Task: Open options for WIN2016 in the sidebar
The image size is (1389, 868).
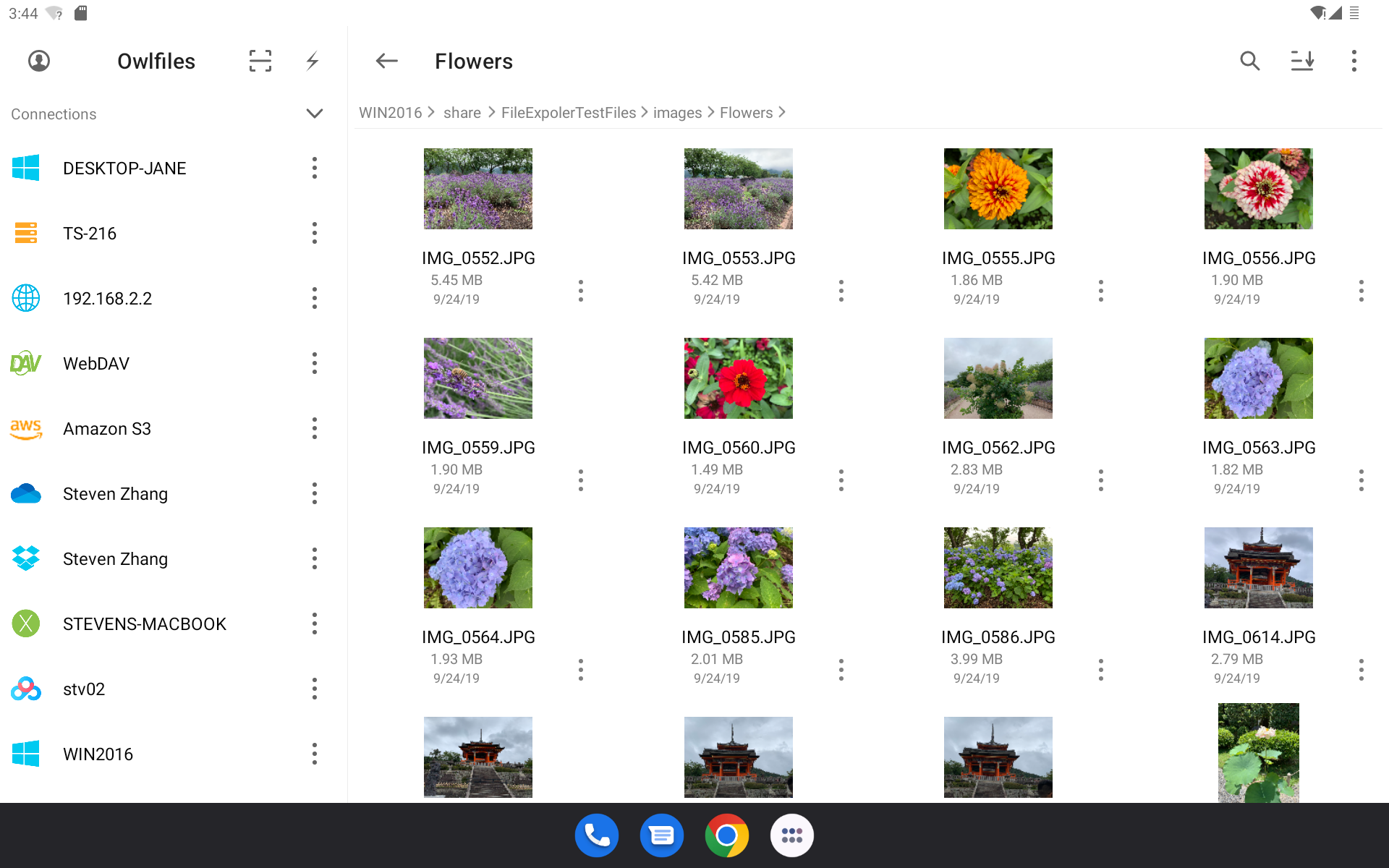Action: point(315,754)
